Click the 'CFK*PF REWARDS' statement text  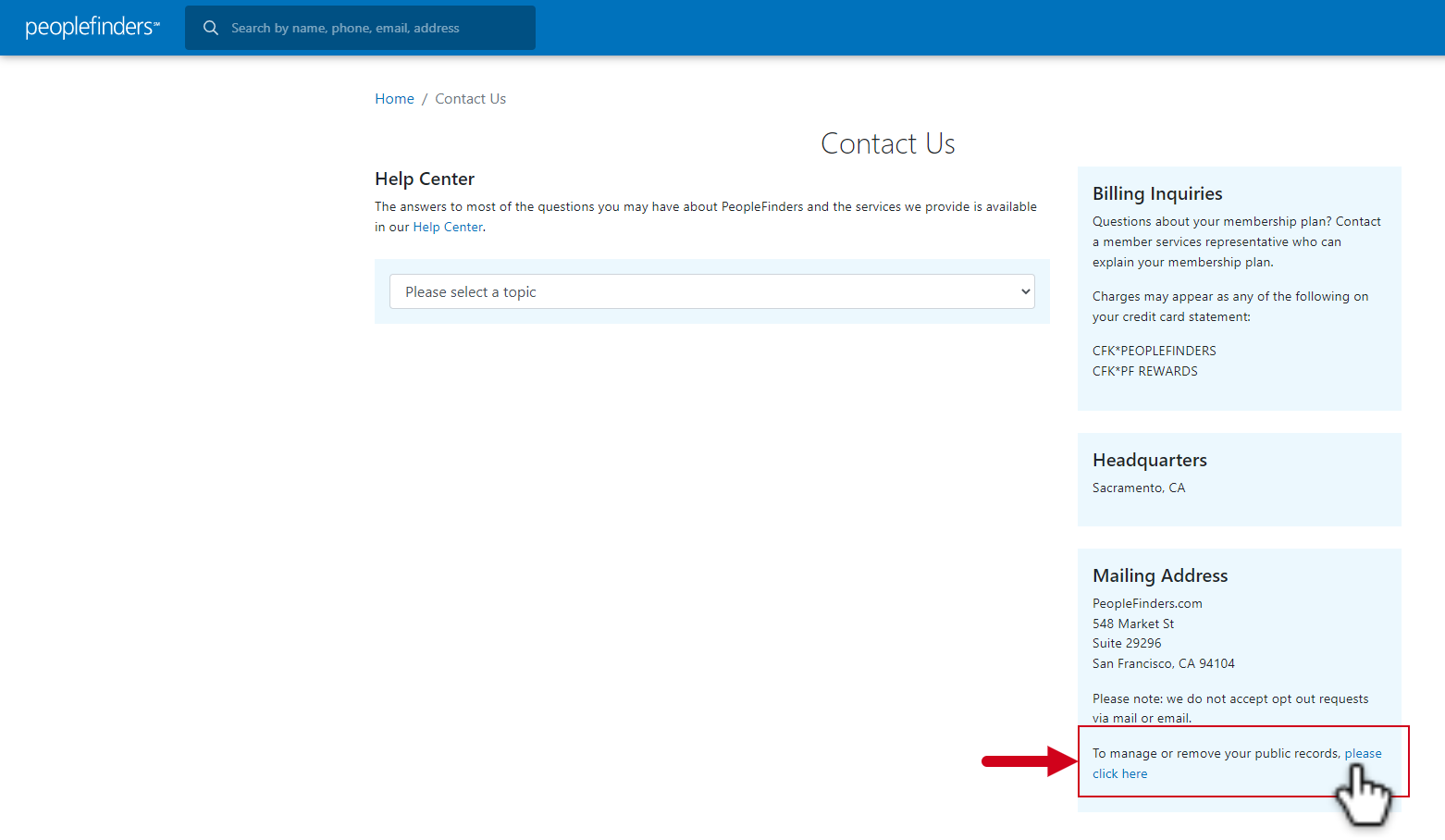[x=1145, y=371]
